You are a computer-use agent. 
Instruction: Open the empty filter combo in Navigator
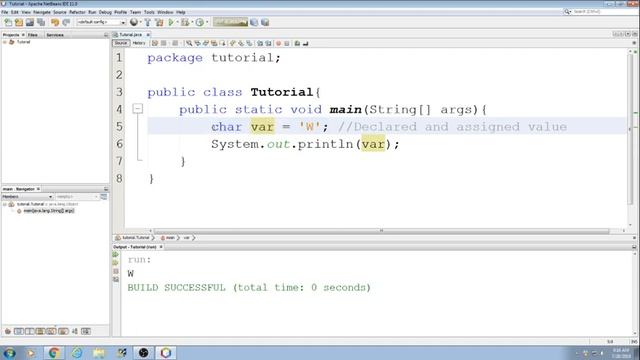(x=77, y=197)
